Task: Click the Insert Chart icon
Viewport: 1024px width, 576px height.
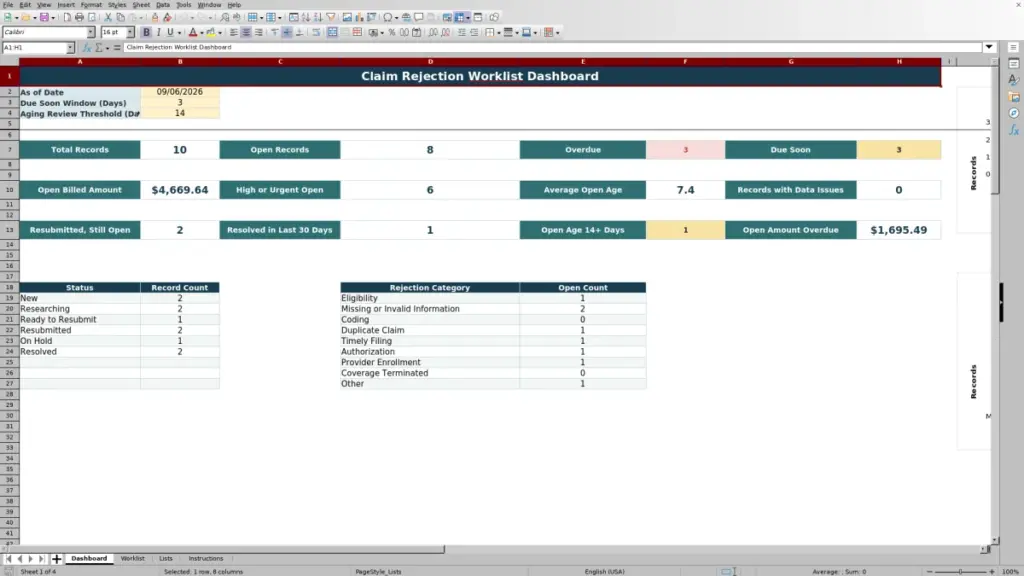Action: 359,18
